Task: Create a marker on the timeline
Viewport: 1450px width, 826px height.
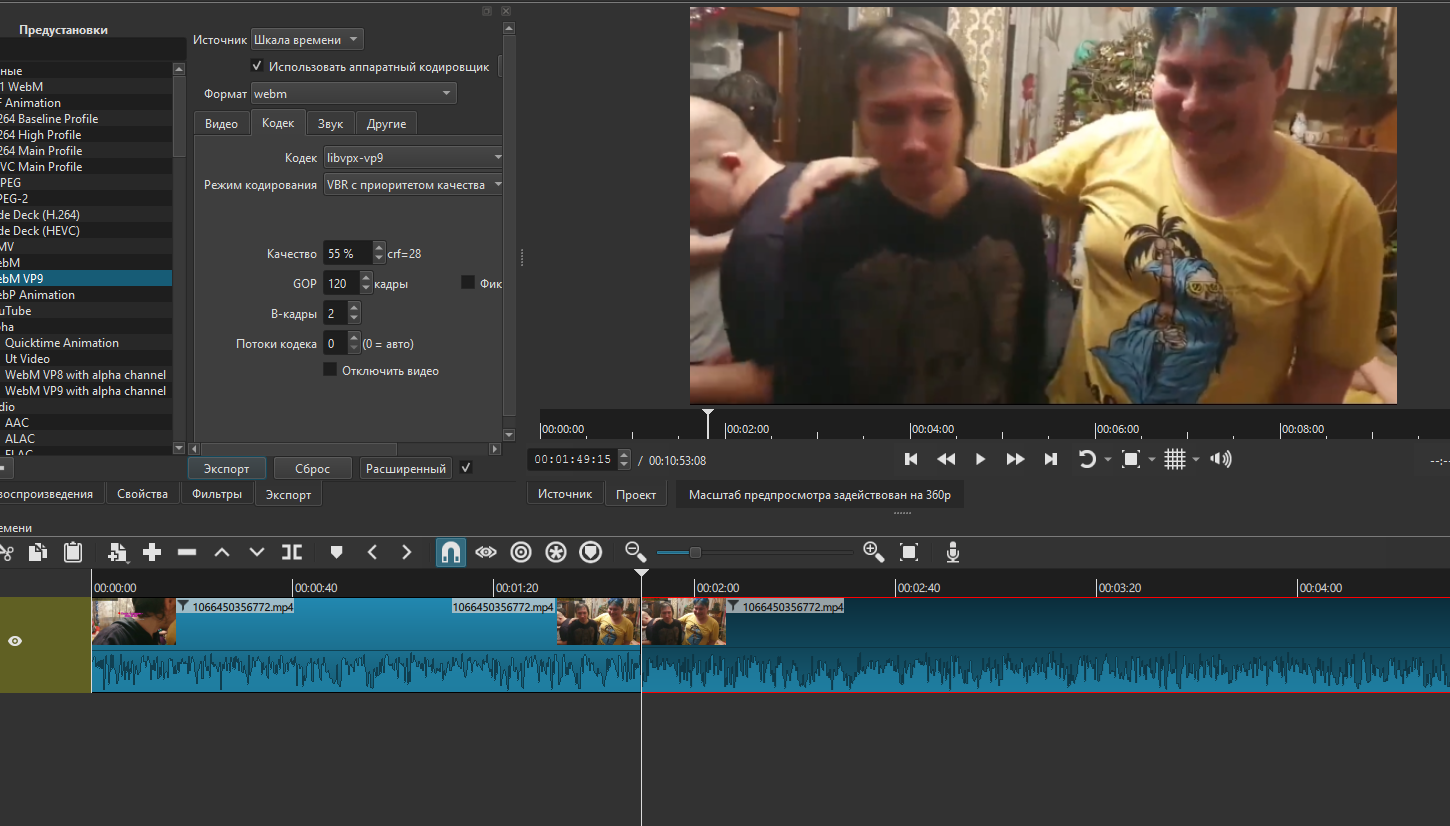Action: coord(337,552)
